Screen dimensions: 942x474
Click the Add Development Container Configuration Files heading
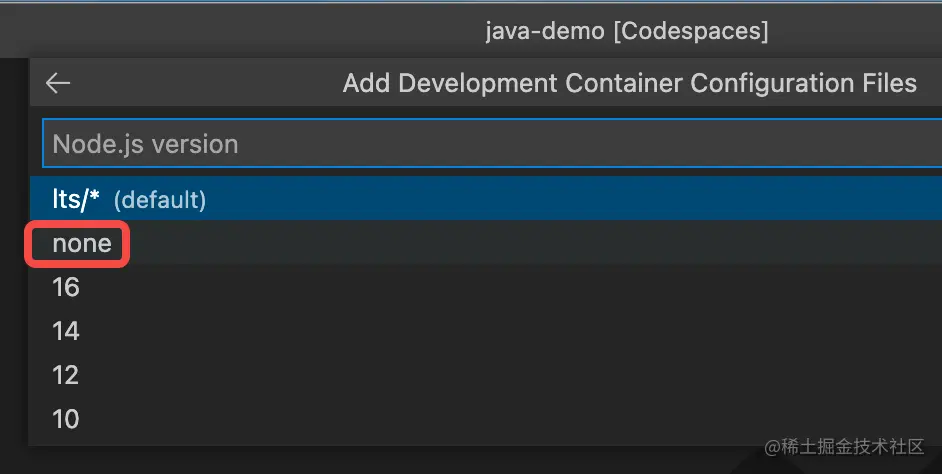[x=630, y=83]
